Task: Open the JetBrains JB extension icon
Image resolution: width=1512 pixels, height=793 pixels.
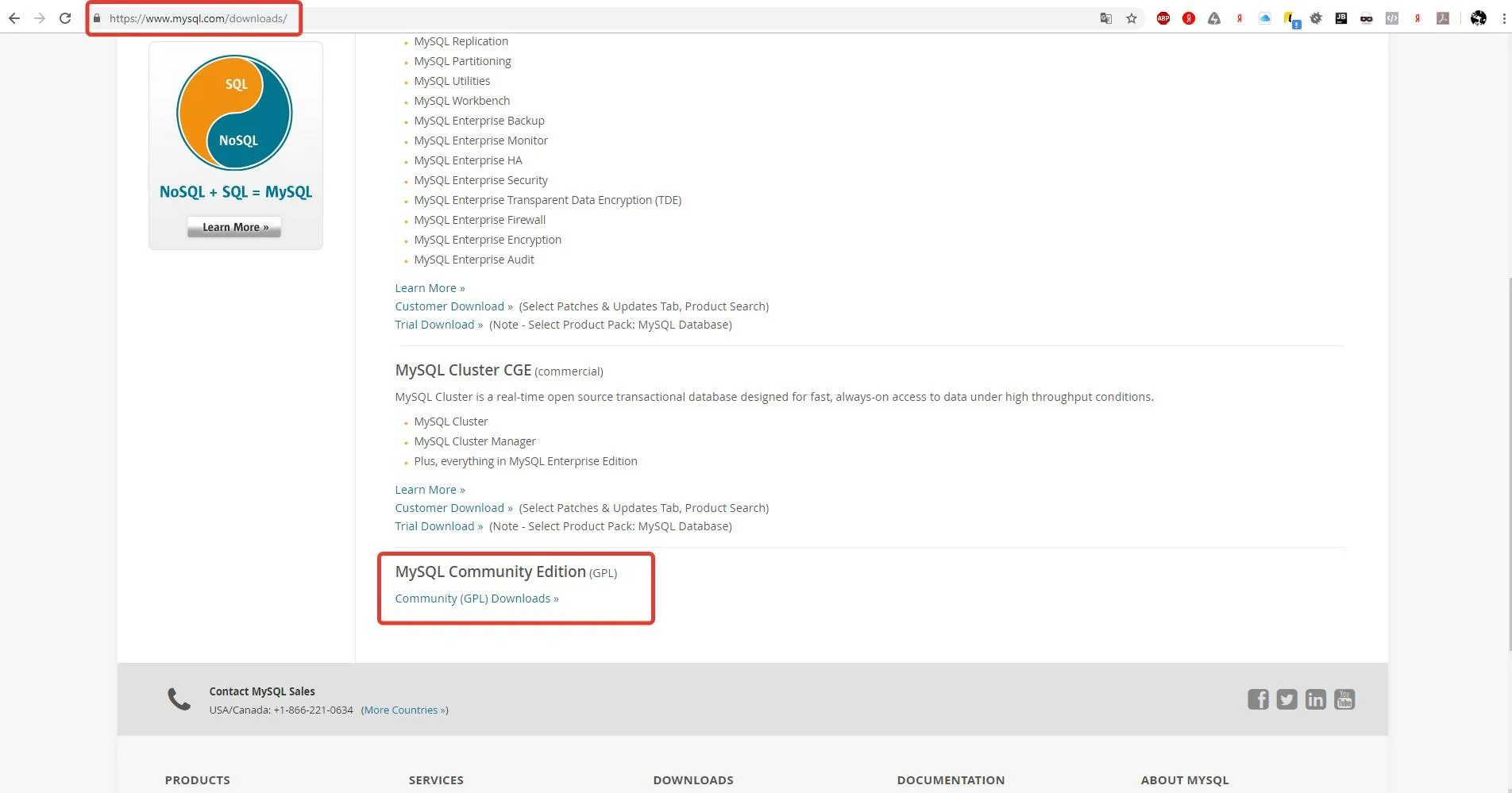Action: pyautogui.click(x=1341, y=18)
